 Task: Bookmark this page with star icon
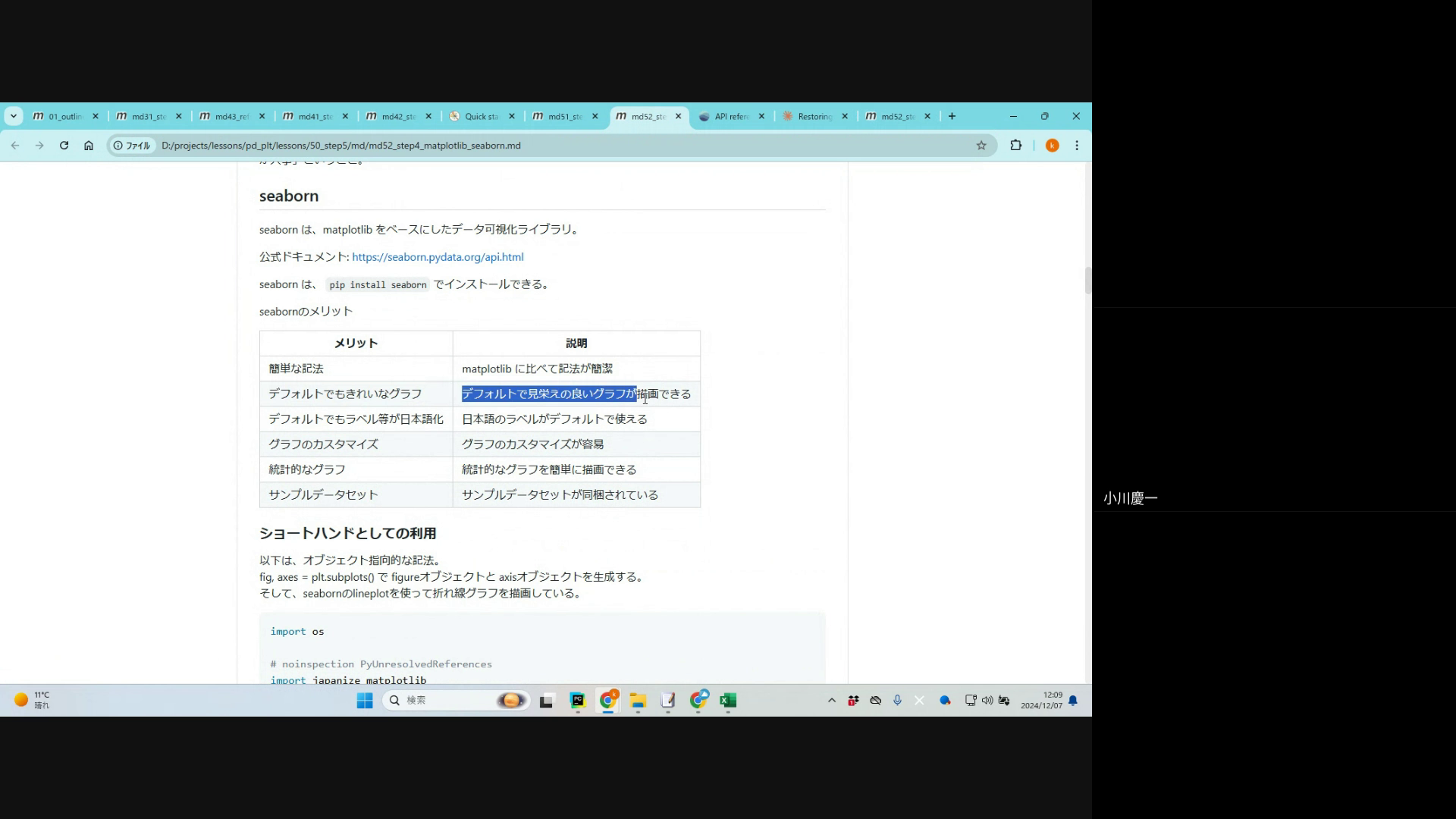pos(981,146)
